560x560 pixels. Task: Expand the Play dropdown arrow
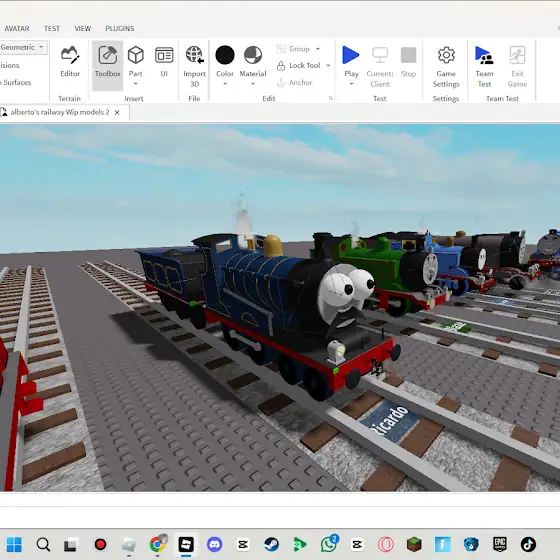point(351,84)
